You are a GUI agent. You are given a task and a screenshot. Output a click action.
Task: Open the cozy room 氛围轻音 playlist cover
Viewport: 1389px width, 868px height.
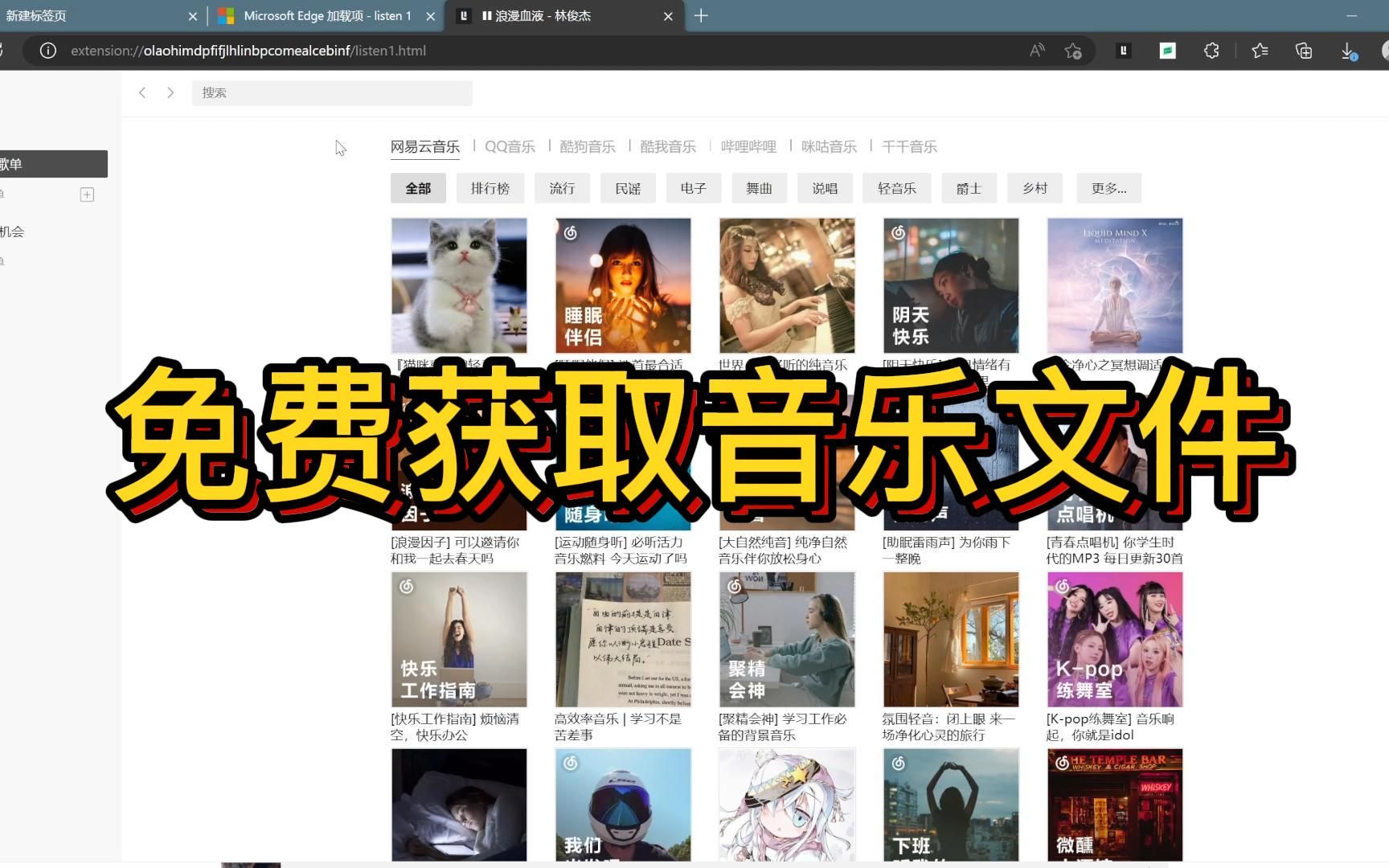(x=951, y=640)
